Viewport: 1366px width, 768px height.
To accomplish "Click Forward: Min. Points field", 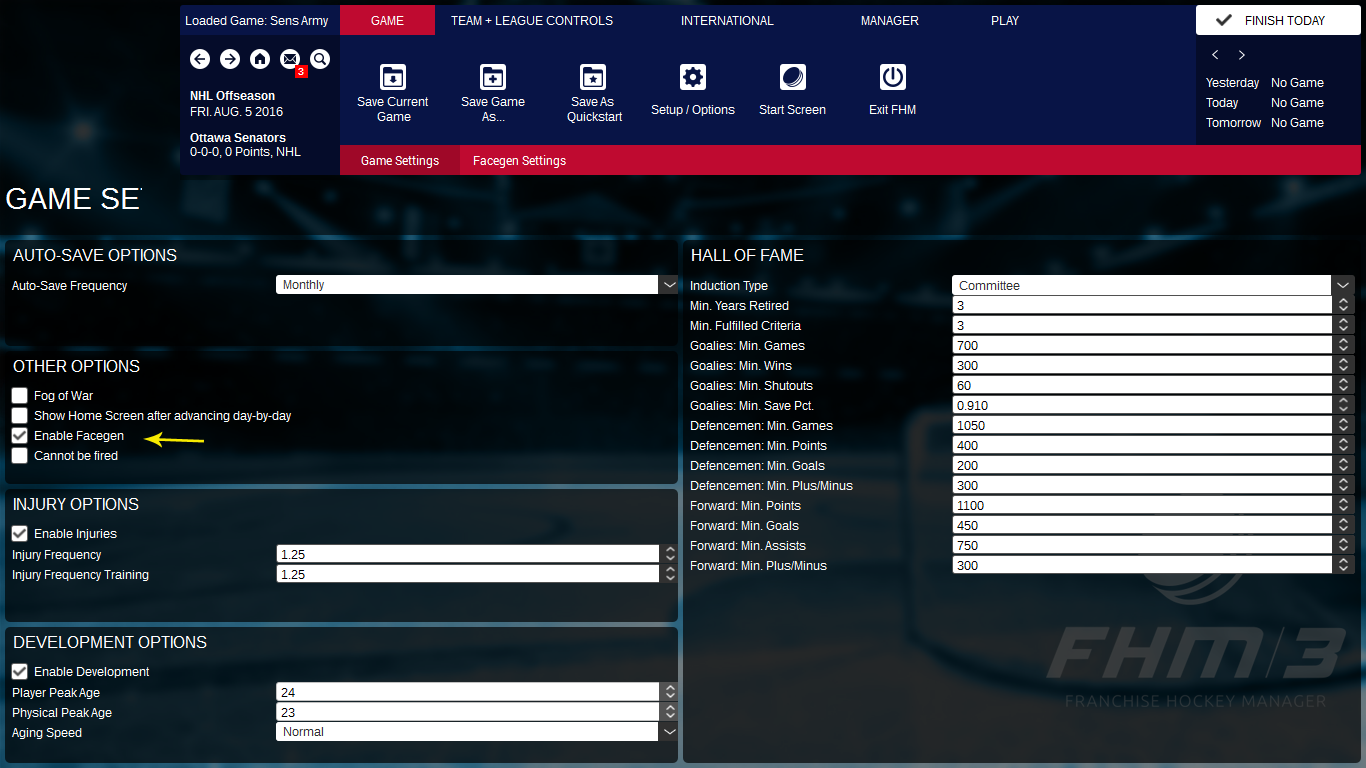I will coord(1144,505).
